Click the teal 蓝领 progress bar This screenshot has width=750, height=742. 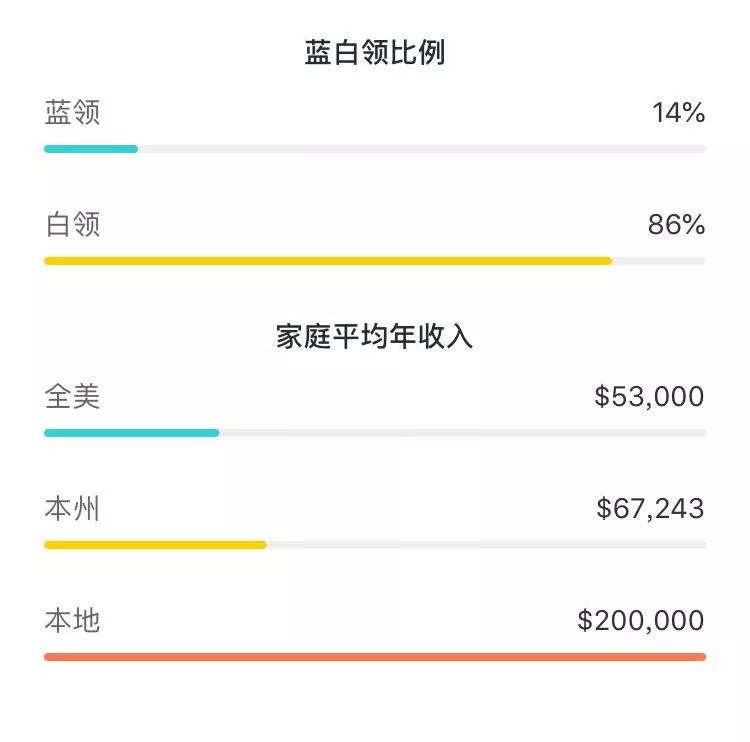coord(91,149)
